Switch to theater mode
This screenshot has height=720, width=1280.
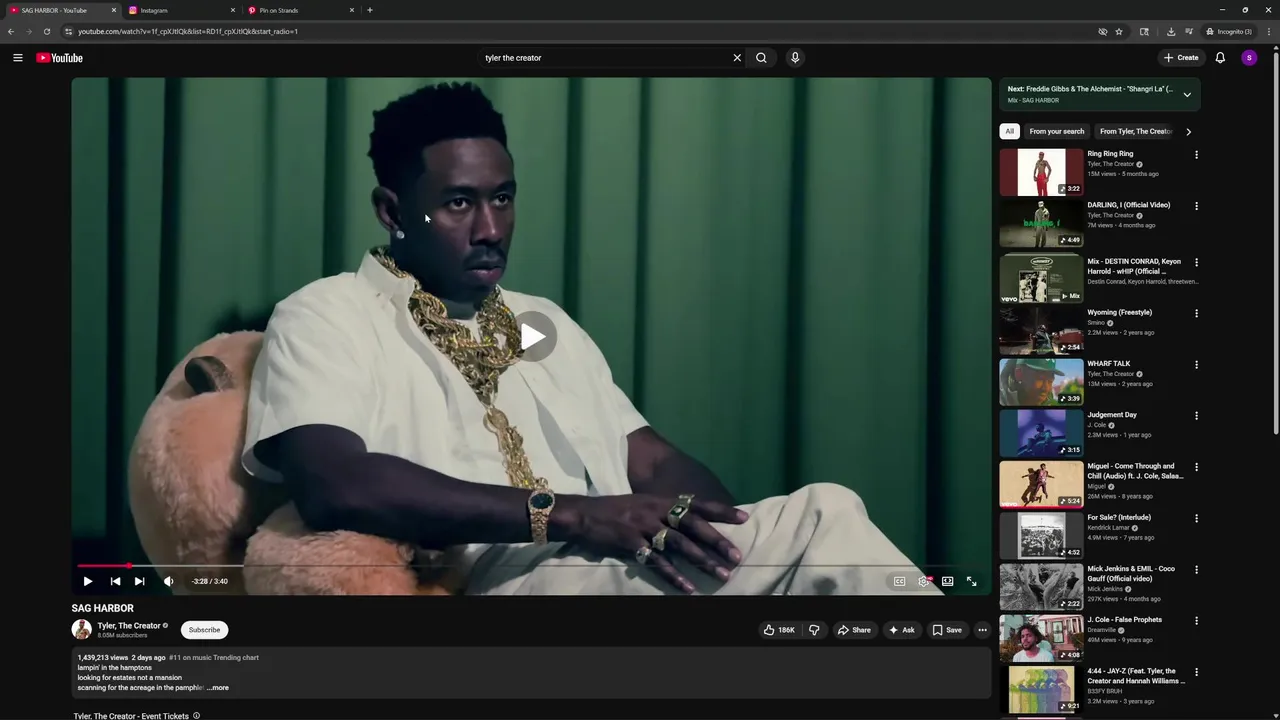pyautogui.click(x=947, y=581)
